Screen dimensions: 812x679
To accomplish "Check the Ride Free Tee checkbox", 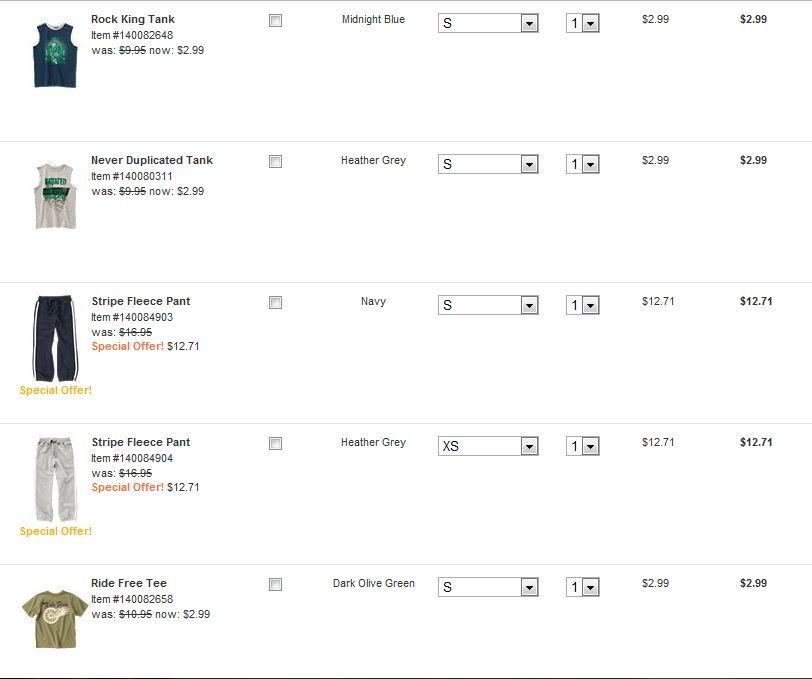I will click(276, 585).
